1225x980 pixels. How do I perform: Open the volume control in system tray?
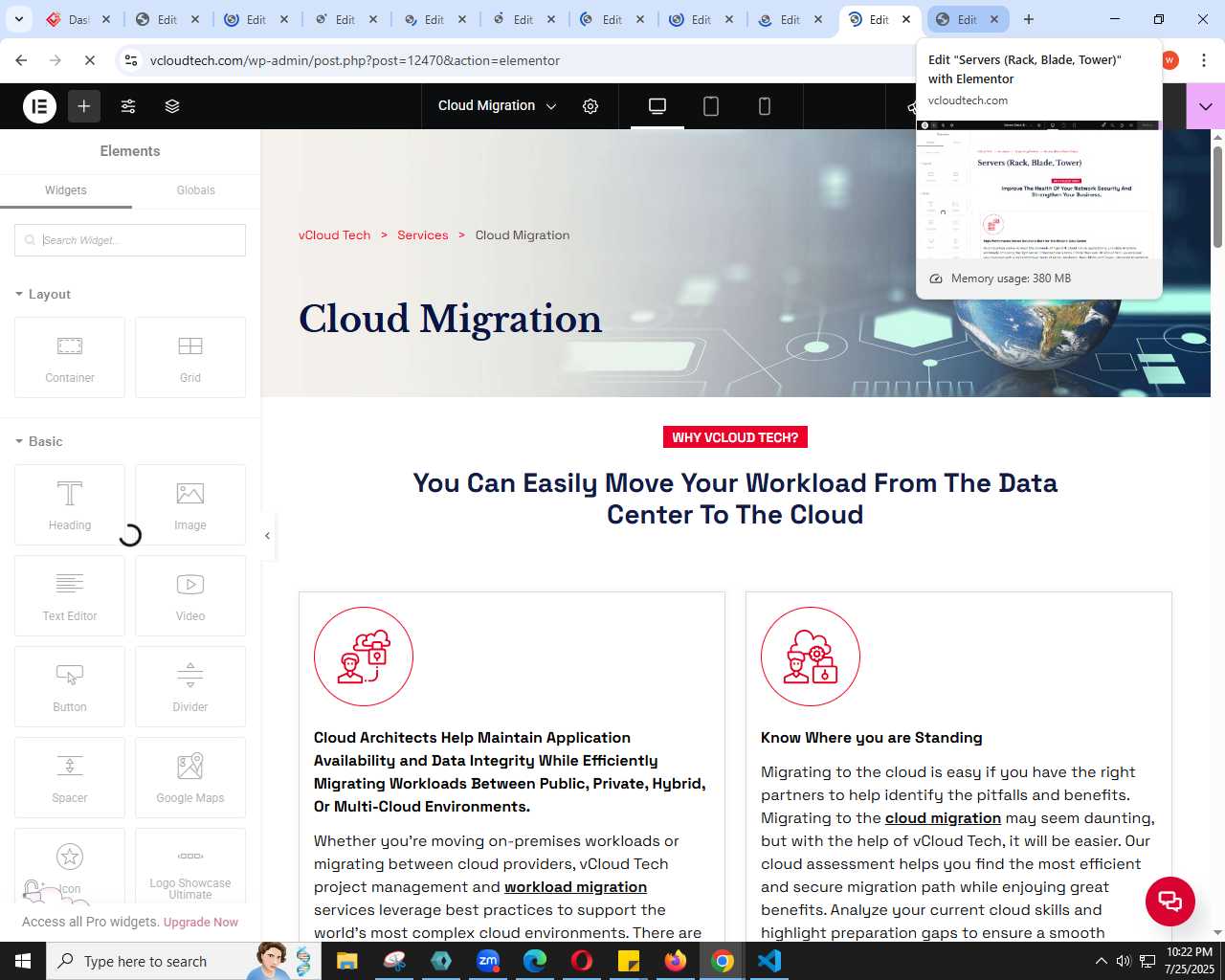1124,961
